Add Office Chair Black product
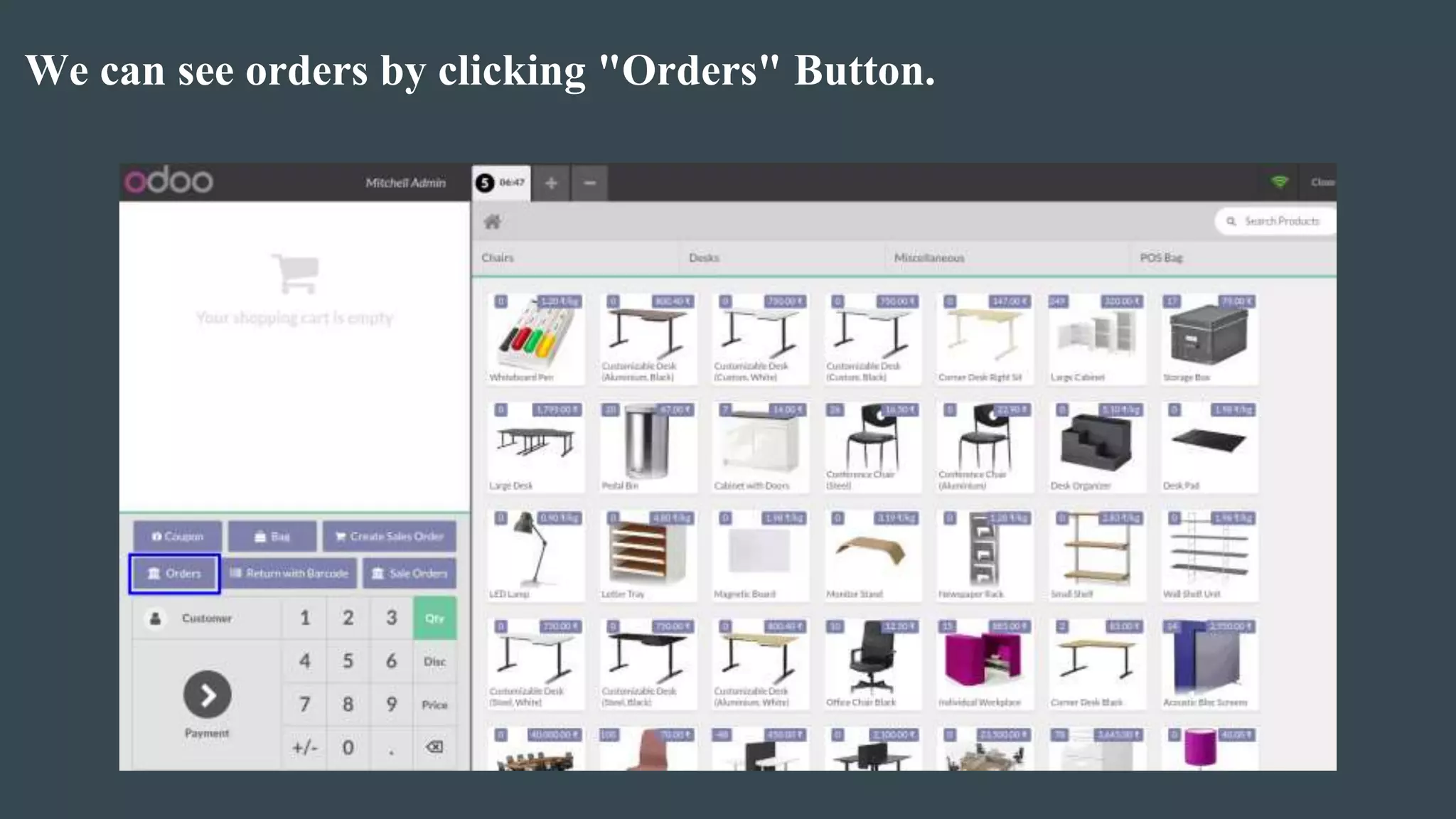The height and width of the screenshot is (819, 1456). (873, 663)
